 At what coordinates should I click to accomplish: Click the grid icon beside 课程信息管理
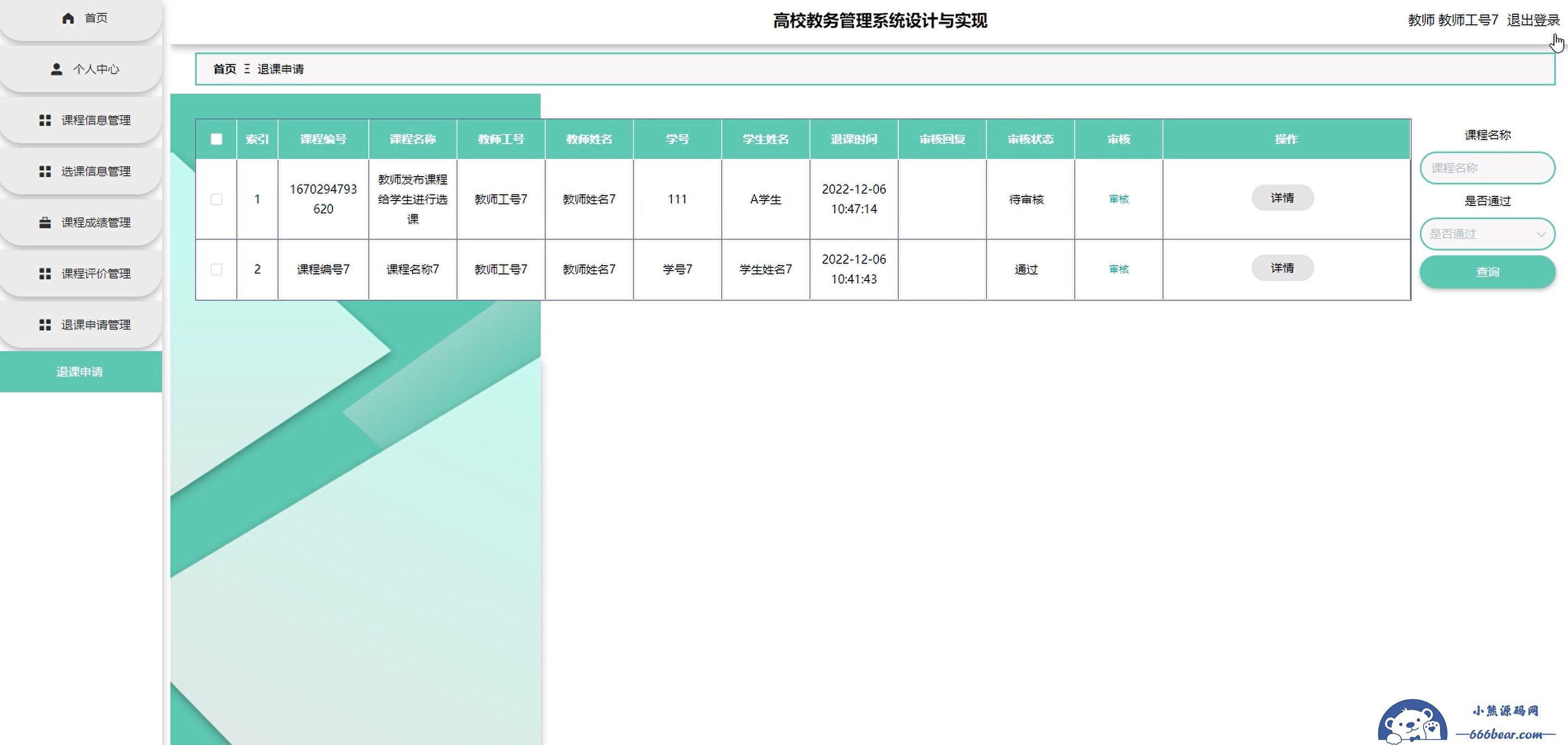tap(45, 120)
